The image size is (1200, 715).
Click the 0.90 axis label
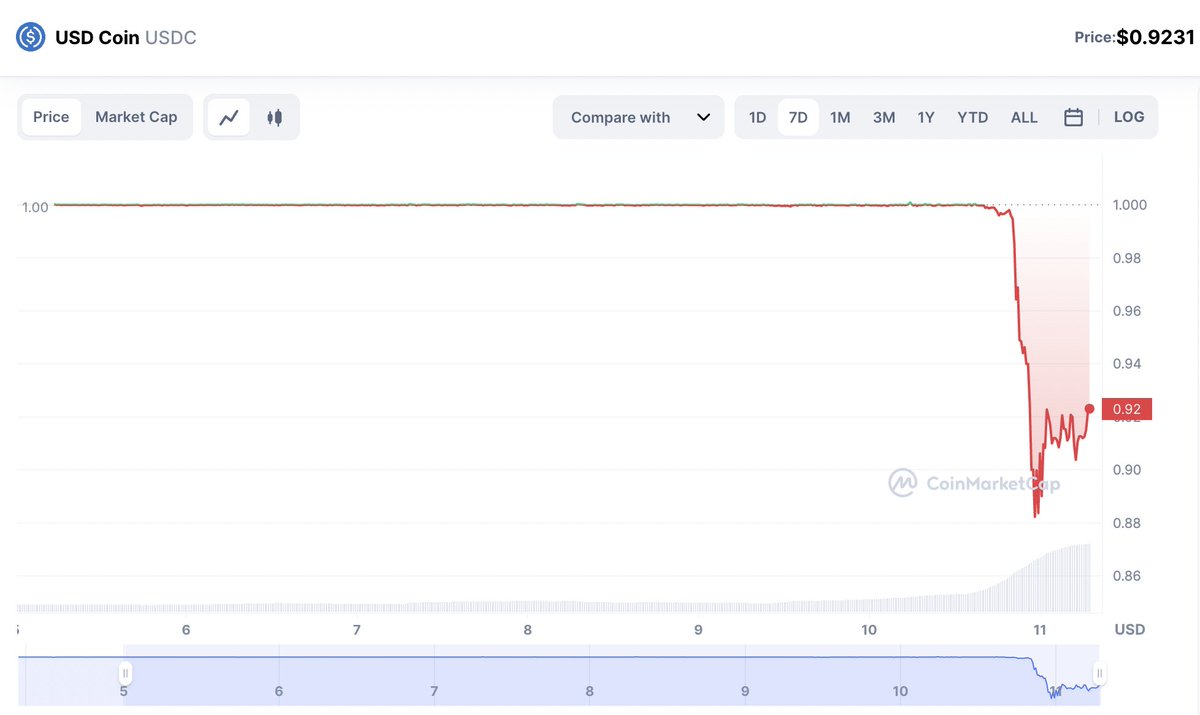1126,470
